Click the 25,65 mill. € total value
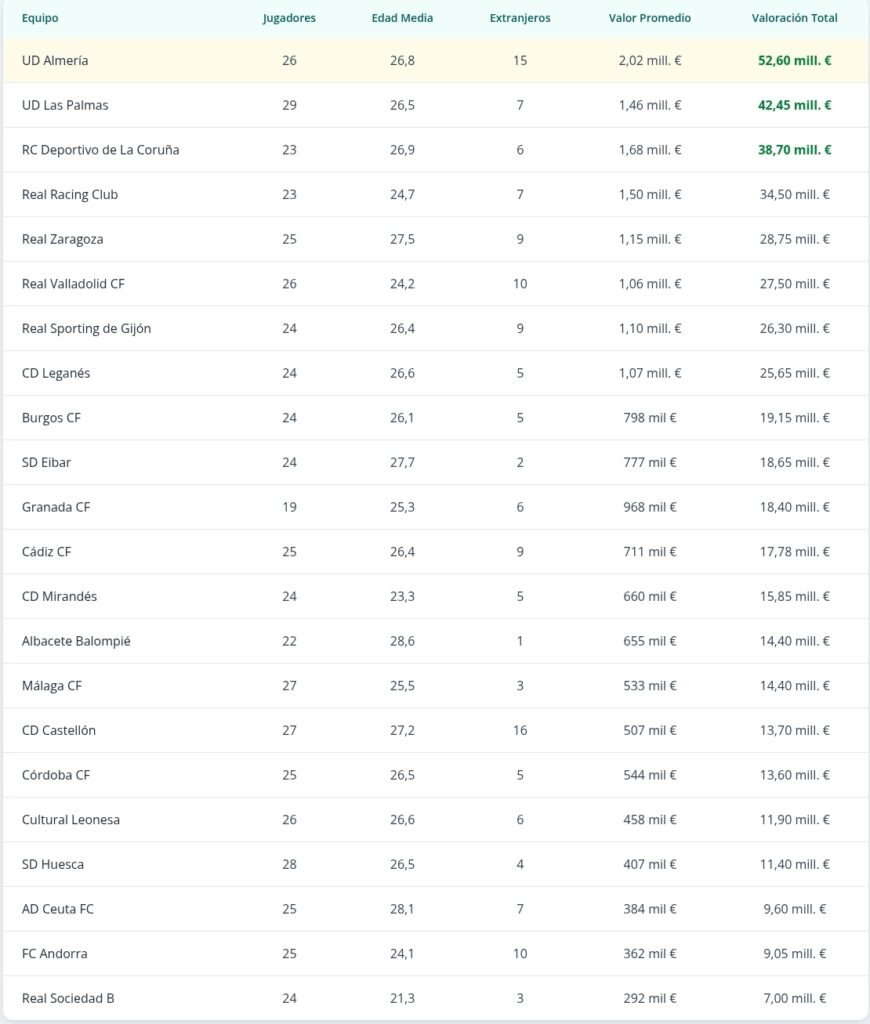Image resolution: width=870 pixels, height=1024 pixels. point(794,374)
